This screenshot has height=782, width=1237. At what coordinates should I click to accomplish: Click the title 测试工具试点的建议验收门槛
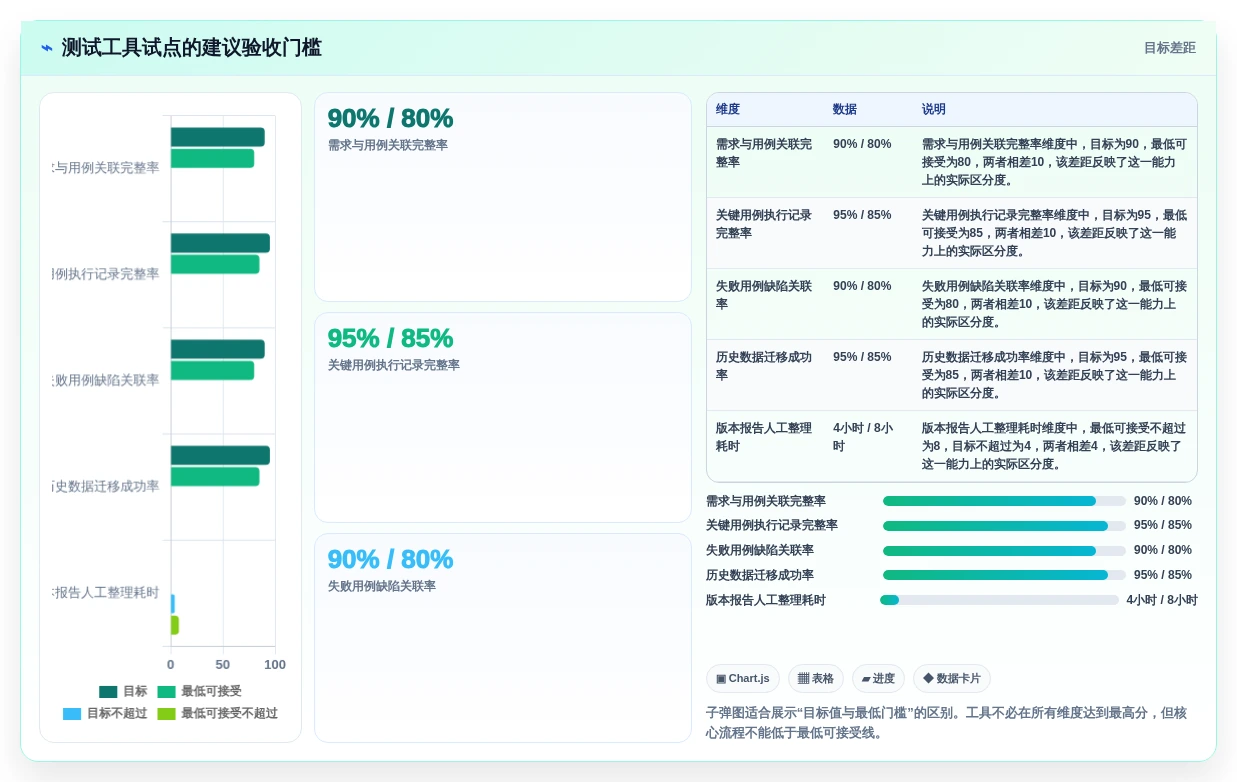tap(192, 48)
